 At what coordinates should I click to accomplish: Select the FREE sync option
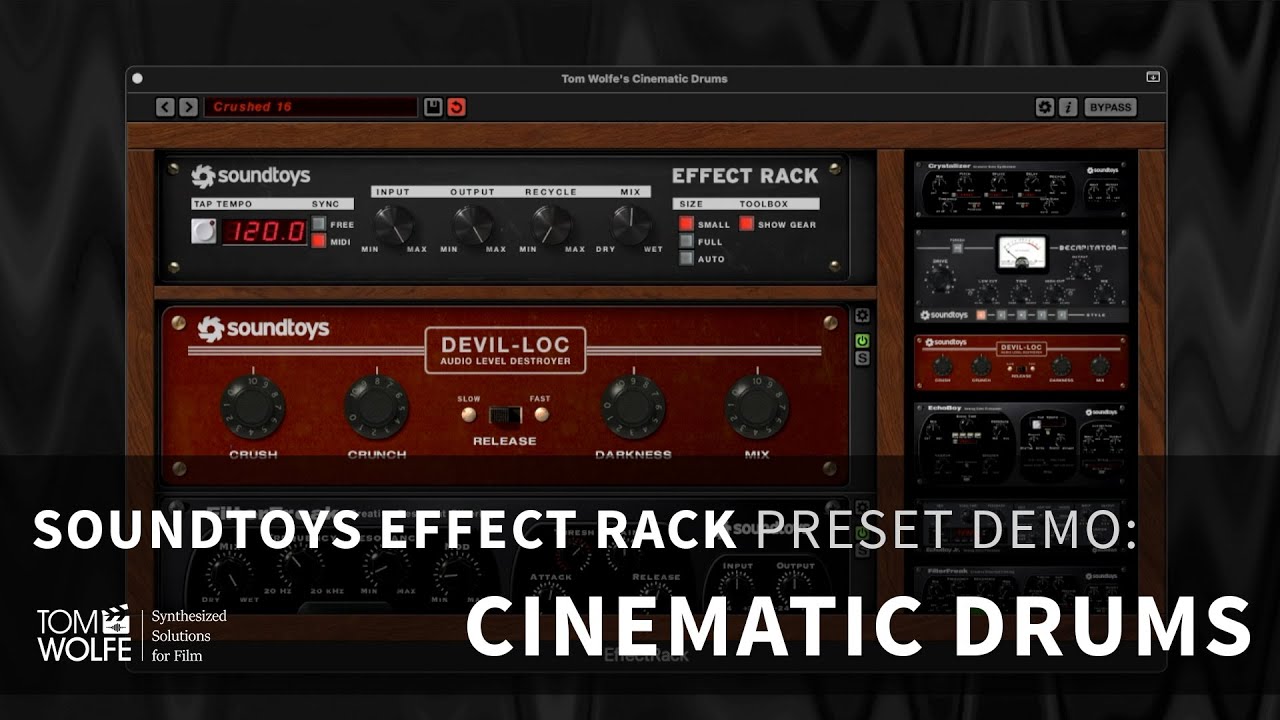pyautogui.click(x=319, y=224)
